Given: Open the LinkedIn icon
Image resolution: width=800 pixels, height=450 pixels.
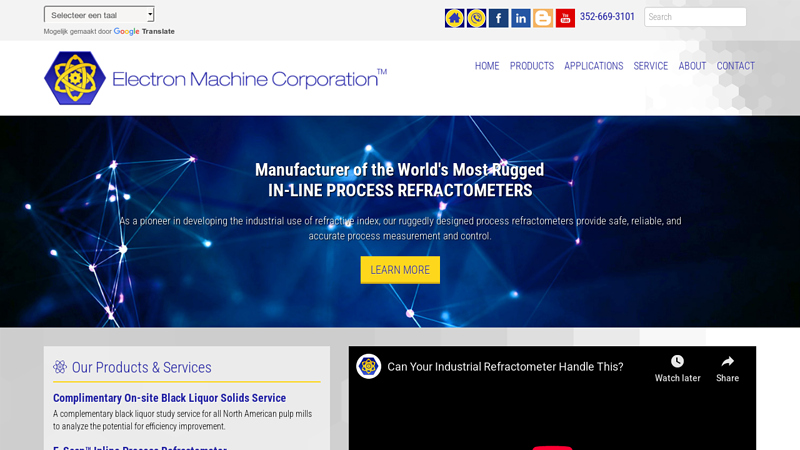Looking at the screenshot, I should pyautogui.click(x=520, y=18).
